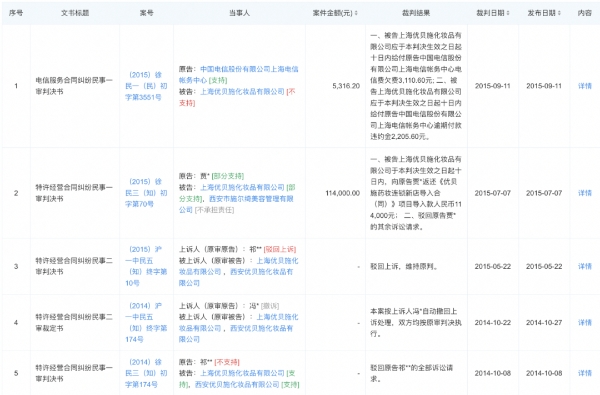Screen dimensions: 600x395
Task: Select title 电信服务合同纠纷民事一审判决书
Action: [74, 86]
